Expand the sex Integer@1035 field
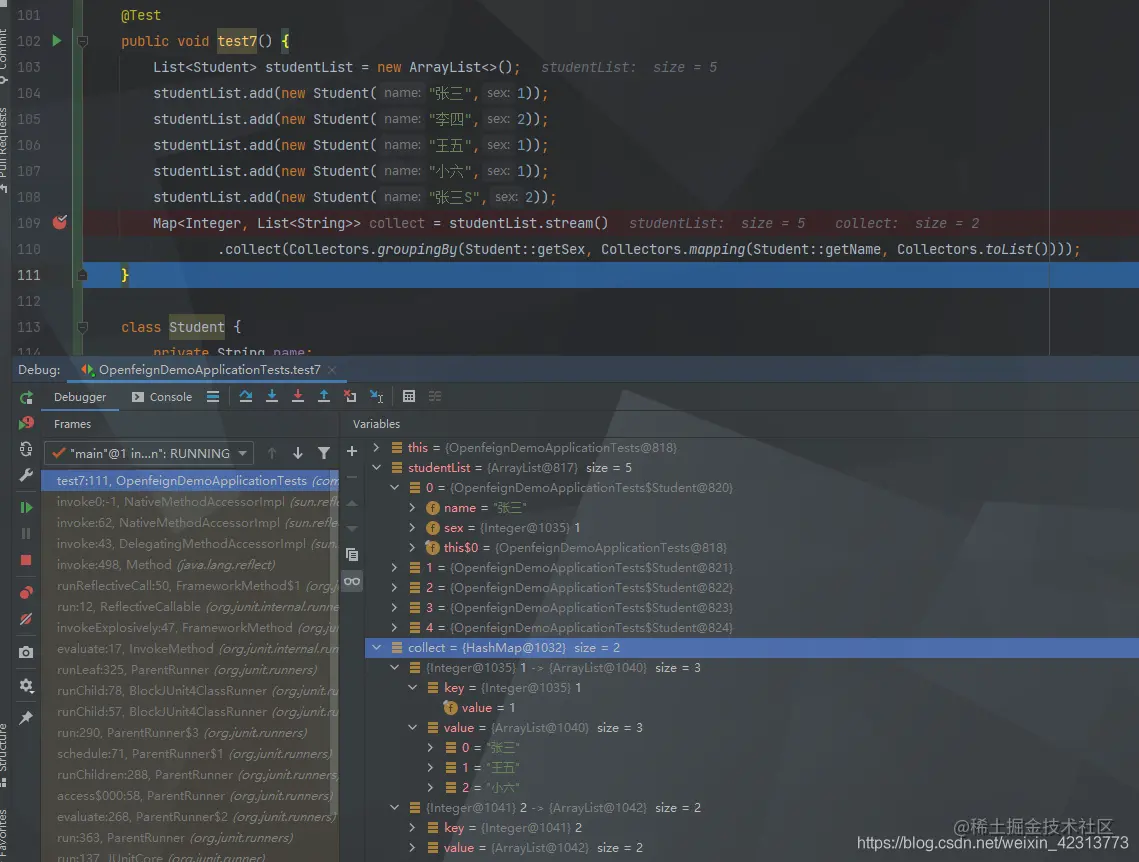The height and width of the screenshot is (862, 1139). click(x=413, y=527)
